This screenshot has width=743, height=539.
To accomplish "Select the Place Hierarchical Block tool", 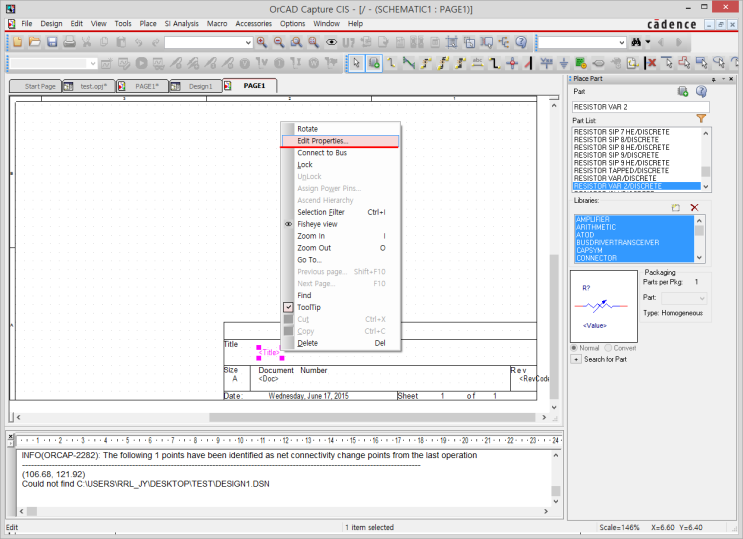I will tap(581, 63).
